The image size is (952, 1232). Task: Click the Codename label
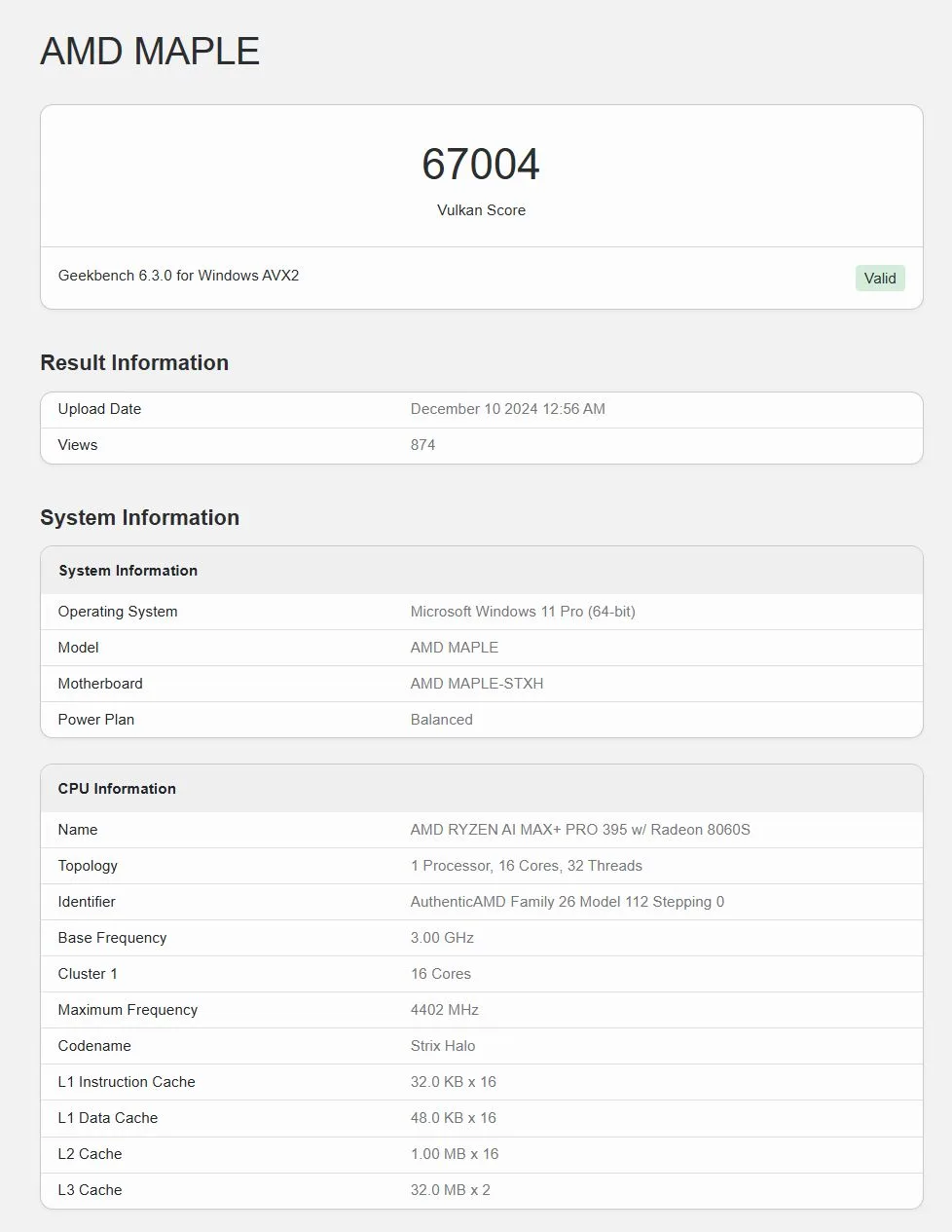tap(94, 1046)
